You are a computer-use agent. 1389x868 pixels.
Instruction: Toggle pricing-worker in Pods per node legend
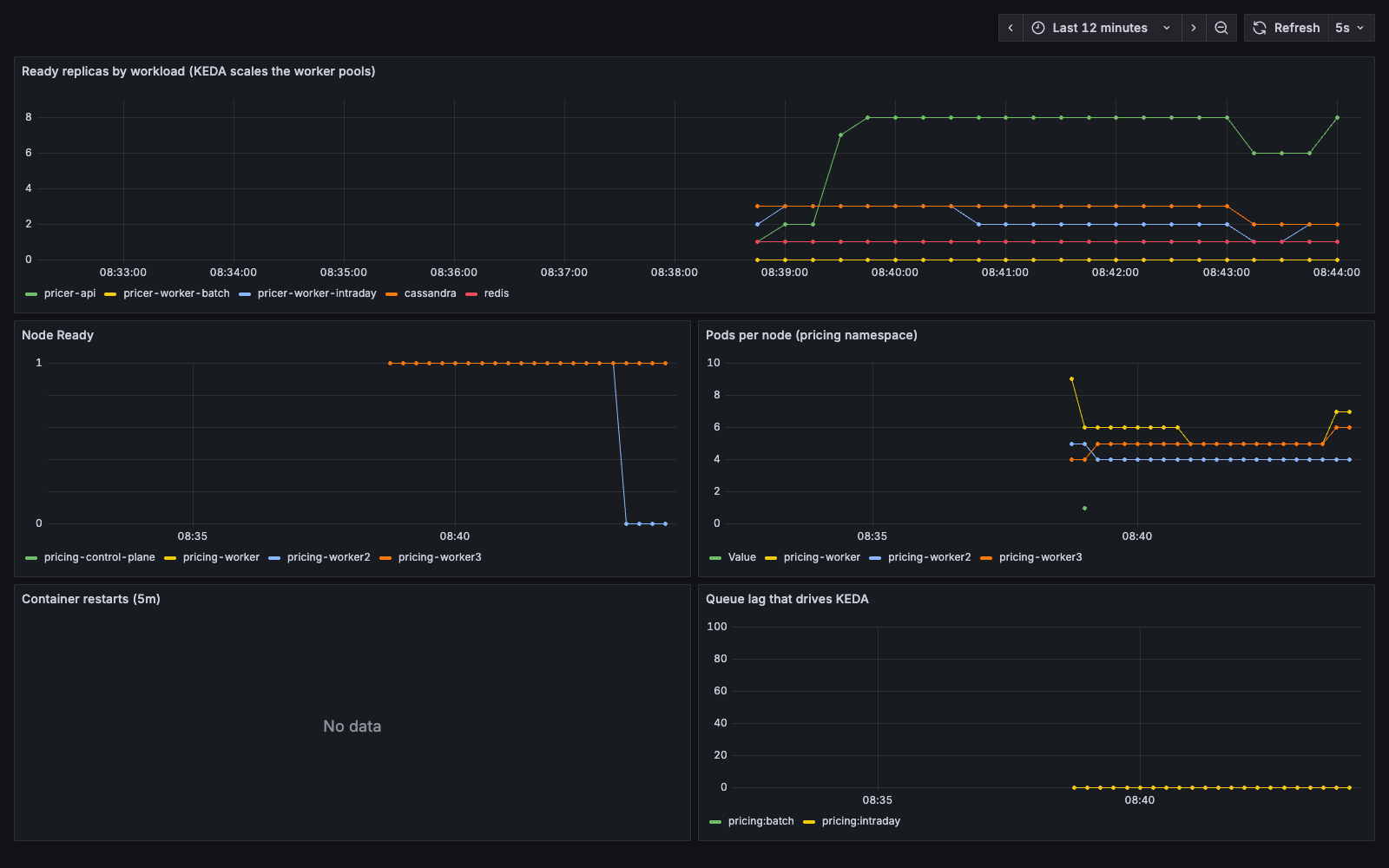tap(822, 557)
